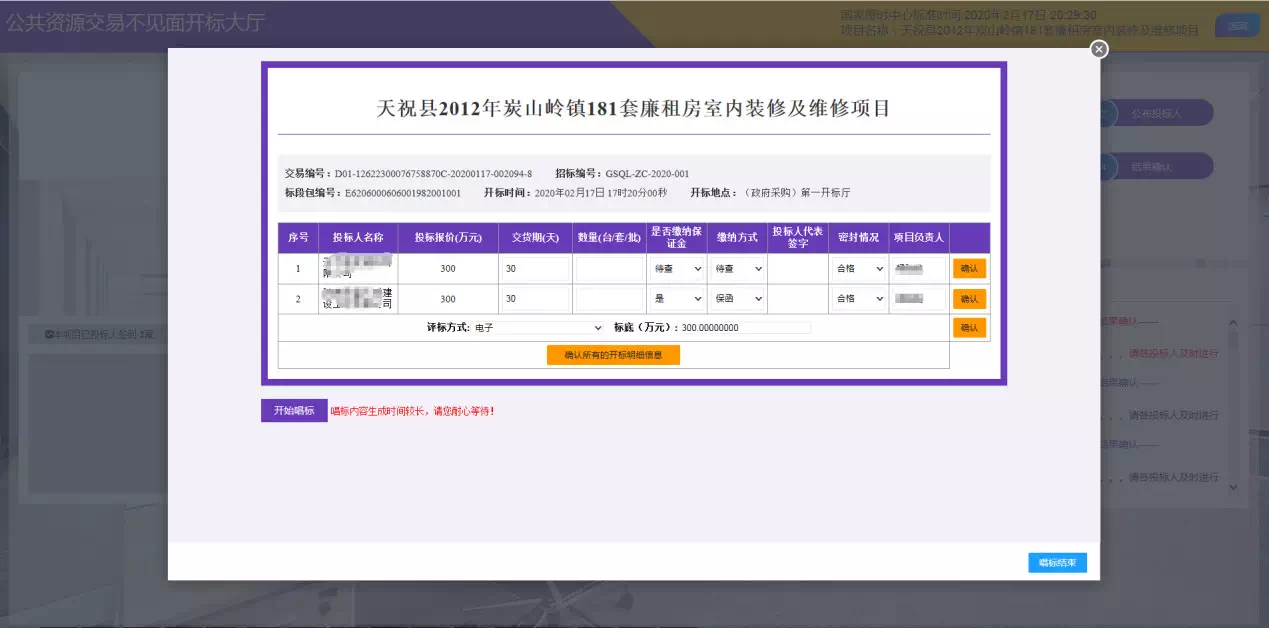
Task: Expand 缴纳方式 dropdown showing 保函
Action: (738, 299)
